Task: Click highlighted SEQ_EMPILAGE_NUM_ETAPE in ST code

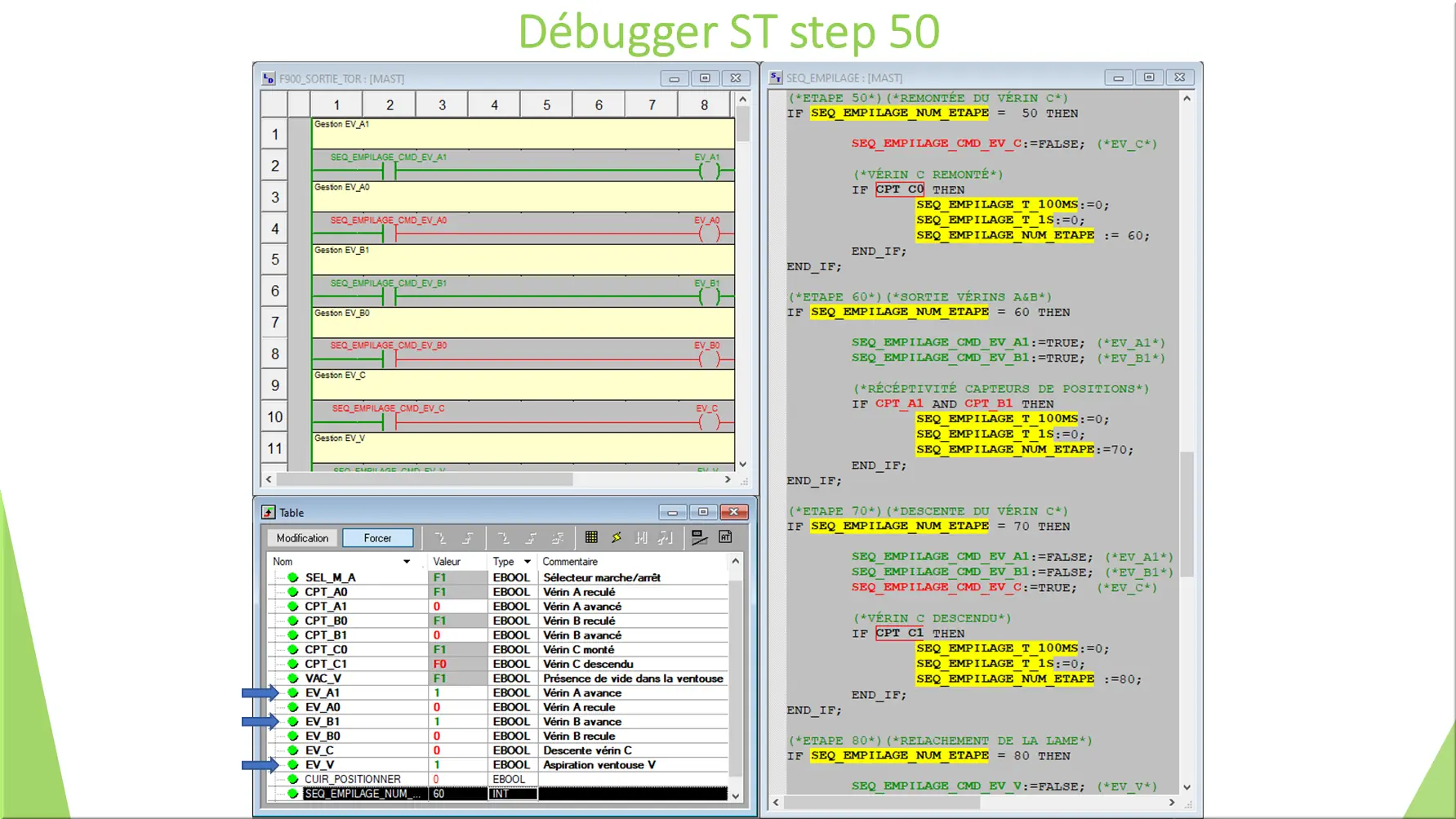Action: coord(899,113)
